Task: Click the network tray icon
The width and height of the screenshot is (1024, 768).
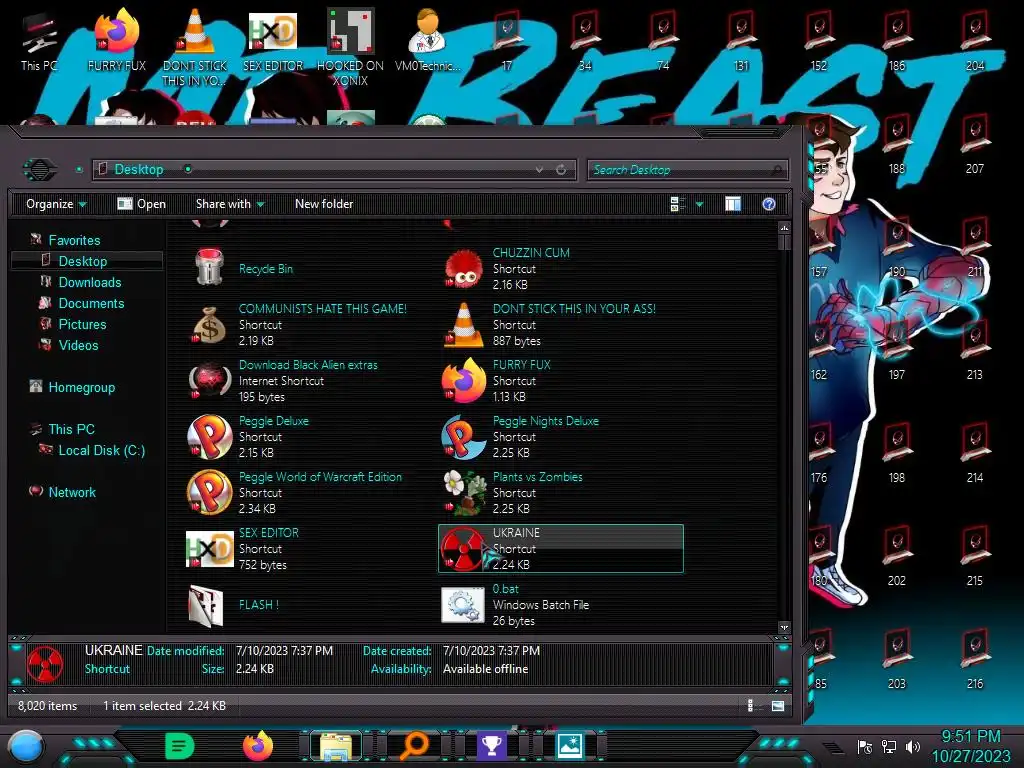Action: 889,746
